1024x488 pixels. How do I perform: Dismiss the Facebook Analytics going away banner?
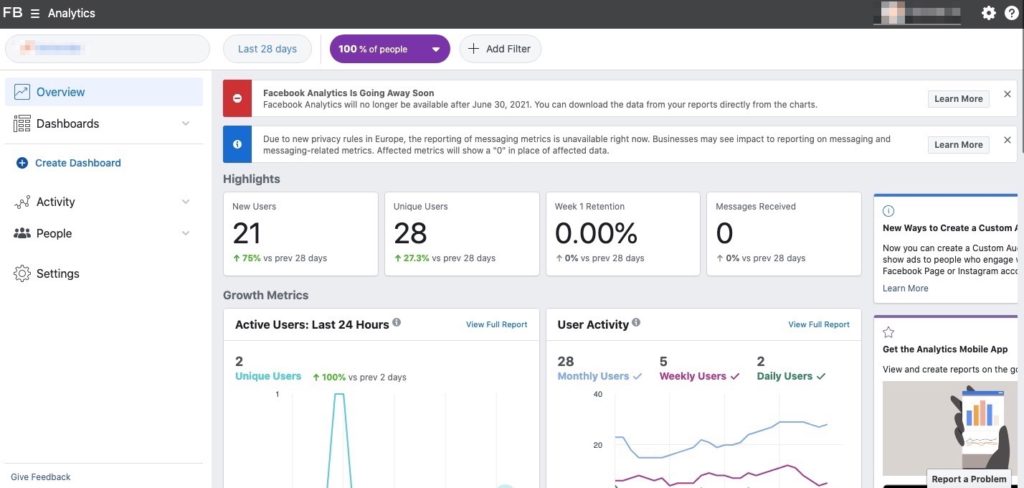pos(1007,94)
